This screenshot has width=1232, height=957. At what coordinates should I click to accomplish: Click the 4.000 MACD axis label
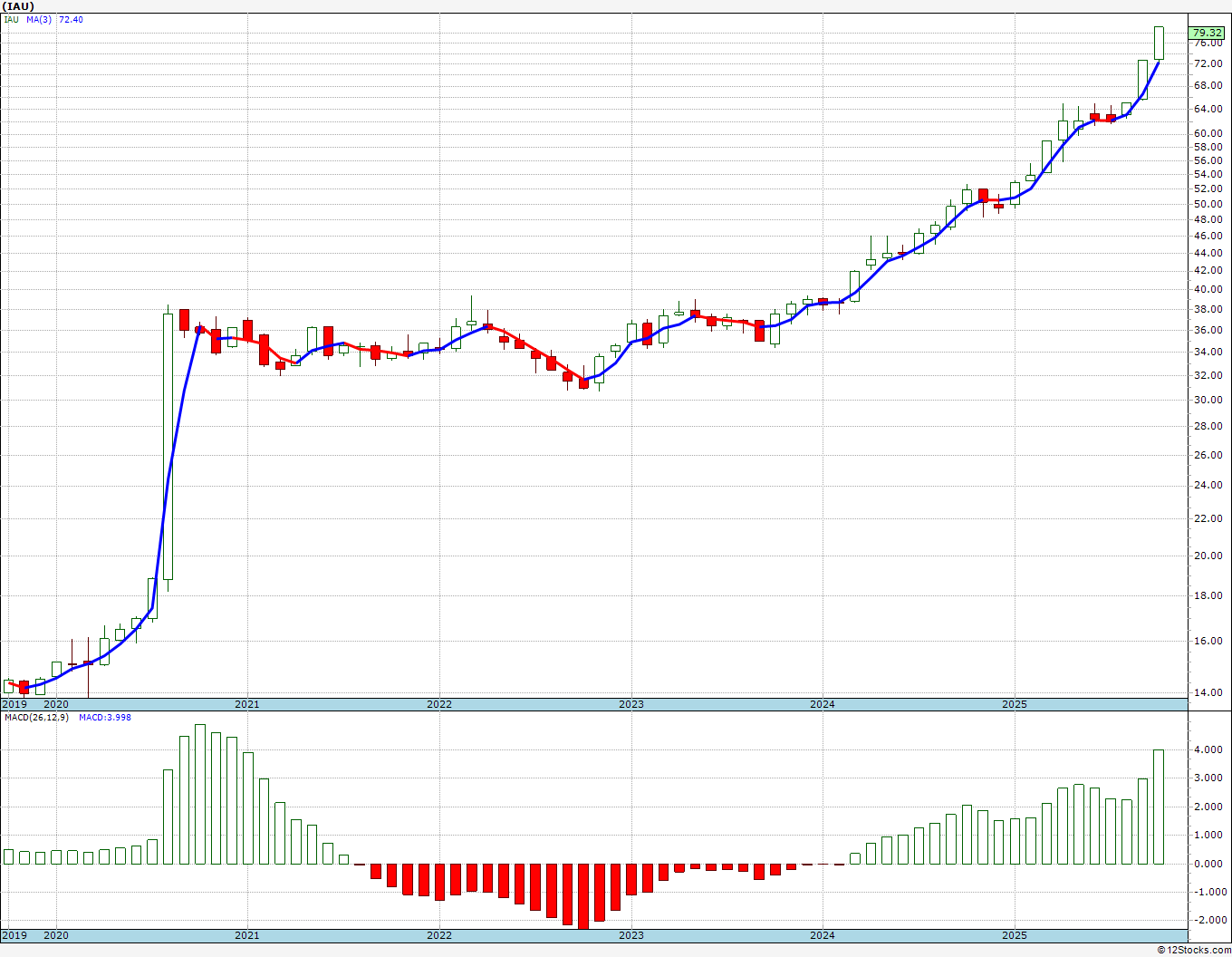[1208, 750]
